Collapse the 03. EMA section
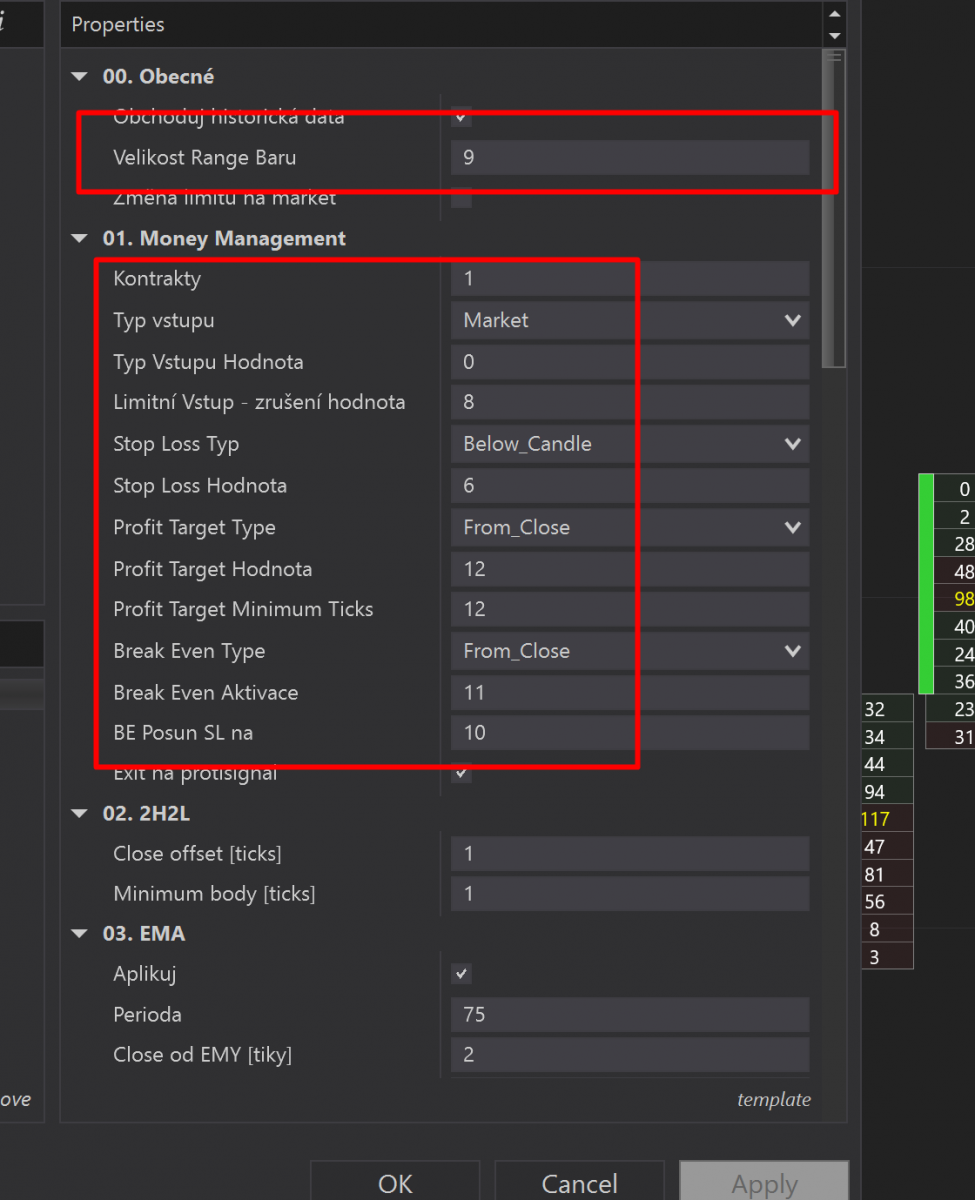The image size is (975, 1200). click(x=79, y=934)
